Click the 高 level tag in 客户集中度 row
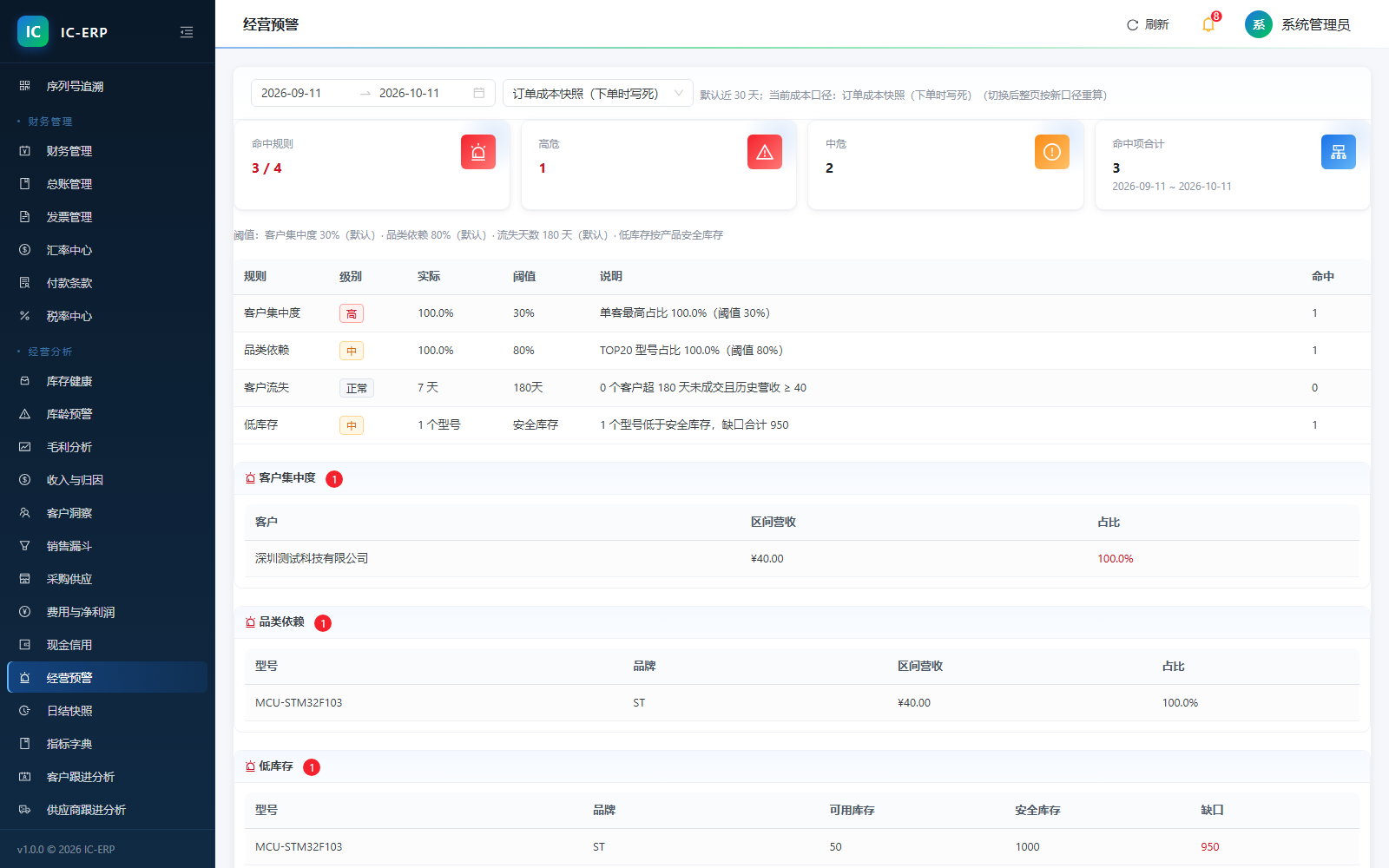The height and width of the screenshot is (868, 1389). click(x=352, y=313)
